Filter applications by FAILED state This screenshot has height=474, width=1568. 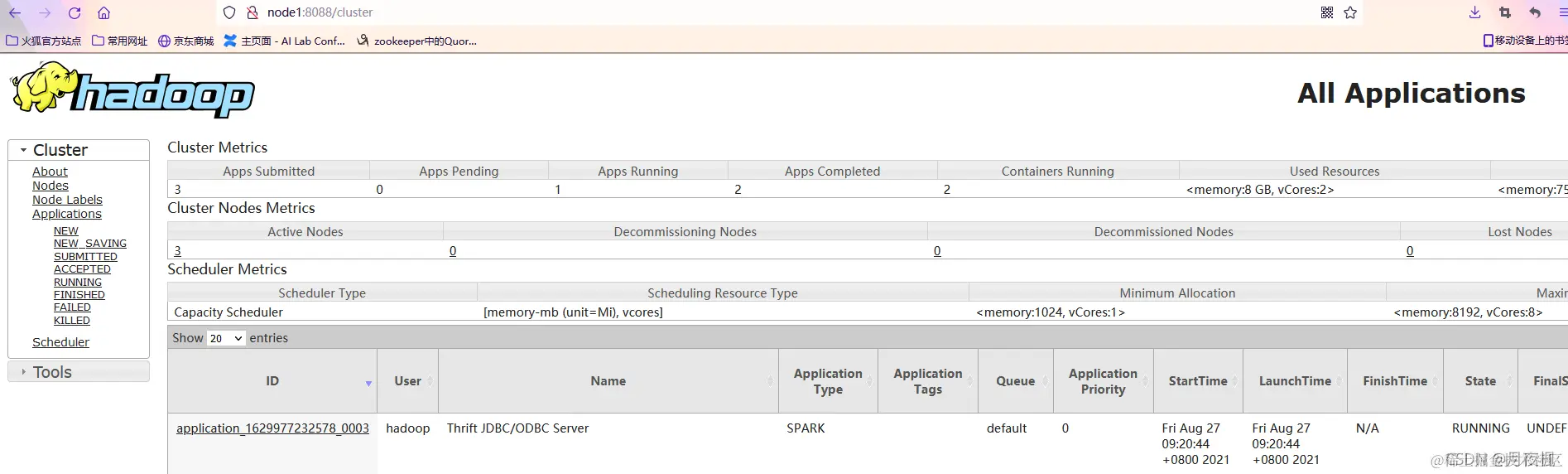[72, 307]
